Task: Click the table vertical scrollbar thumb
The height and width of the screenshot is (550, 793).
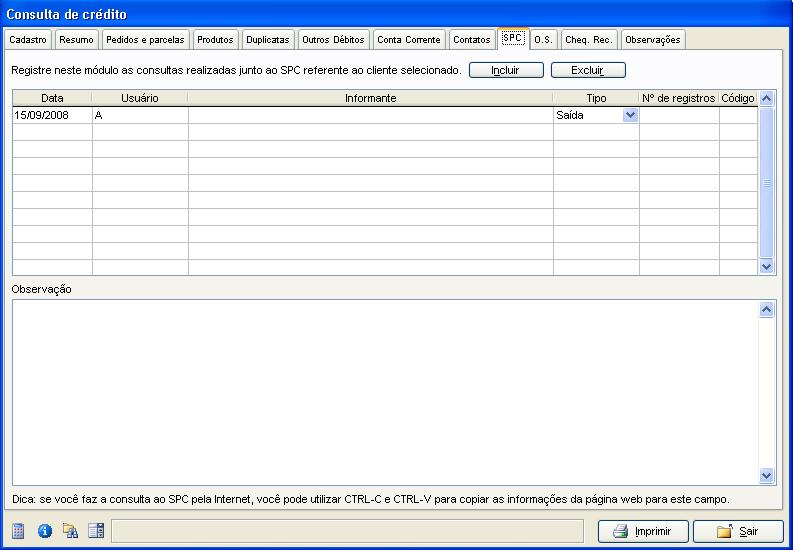Action: [x=766, y=183]
